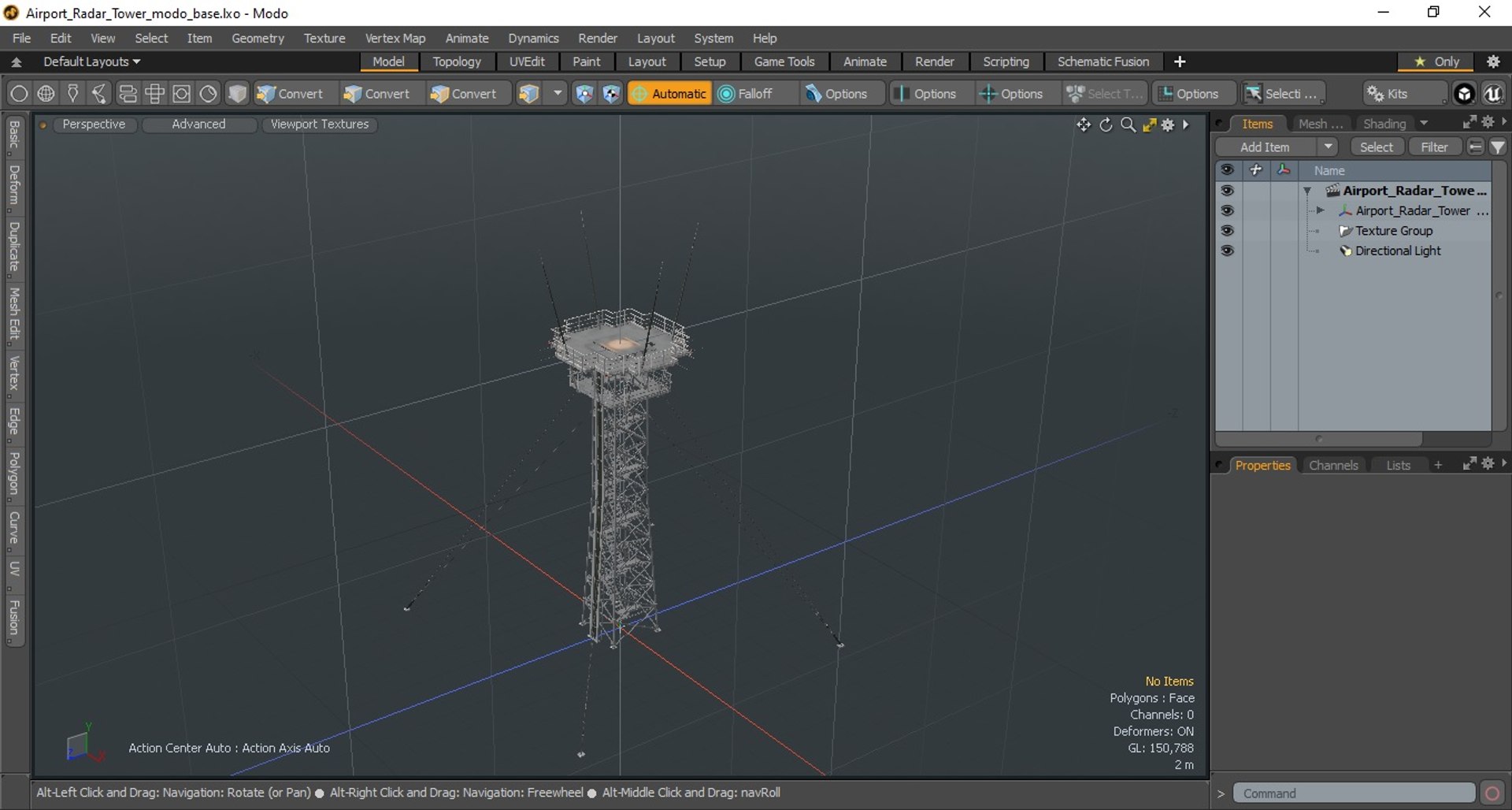
Task: Maximize the viewport with the yellow arrows
Action: (1149, 125)
